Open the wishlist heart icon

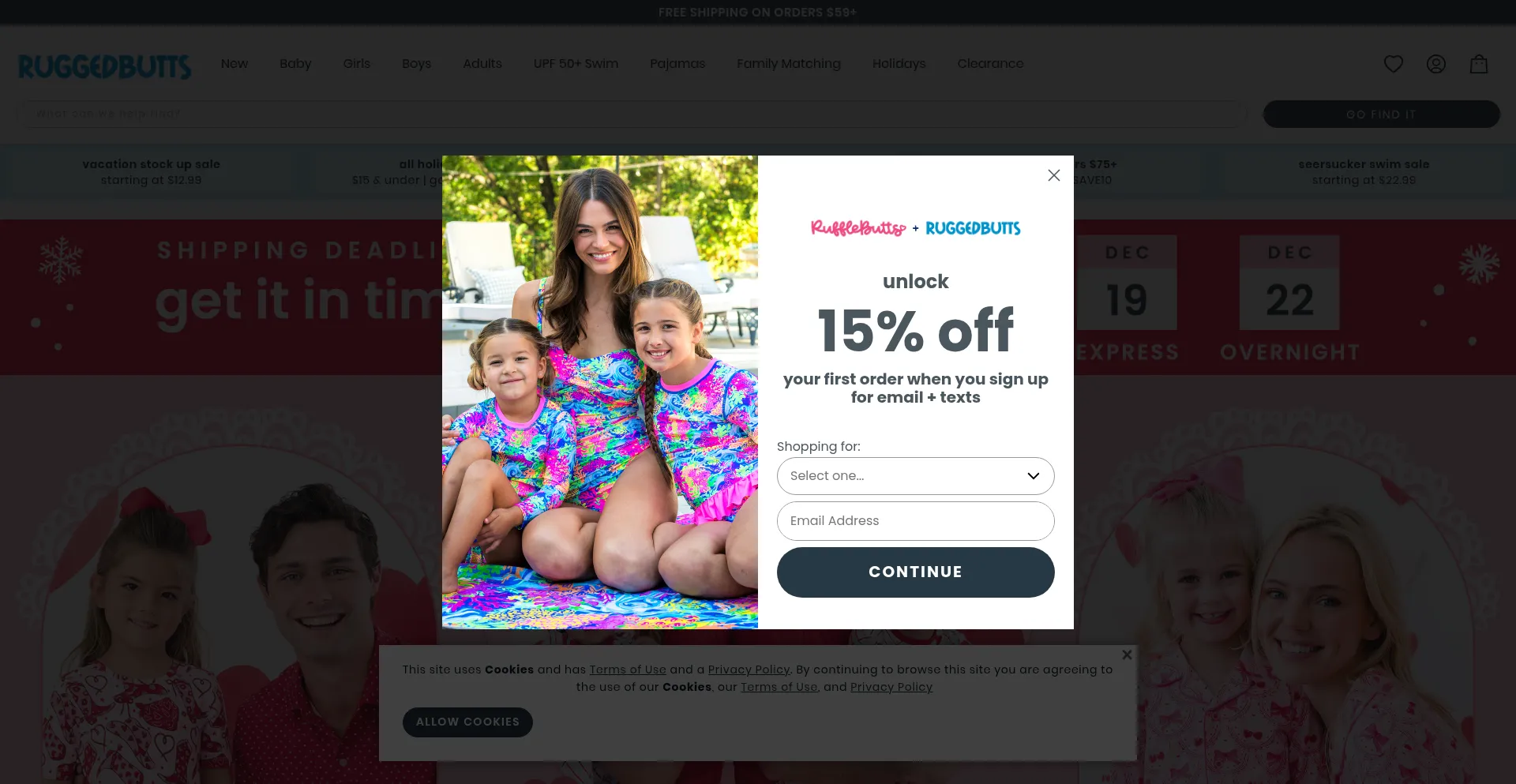(1394, 64)
